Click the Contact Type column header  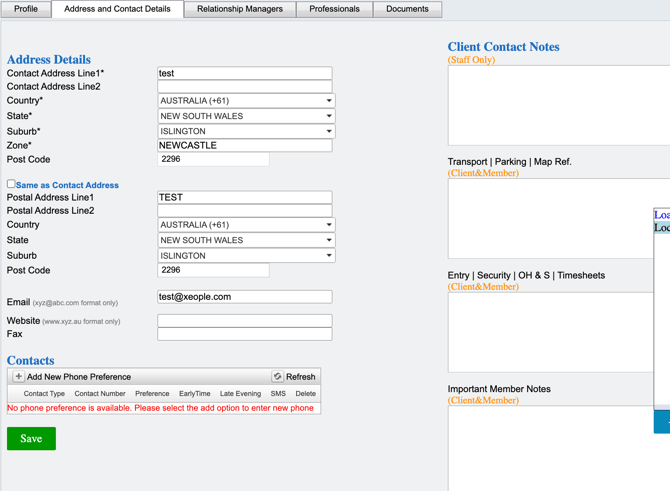click(x=44, y=394)
